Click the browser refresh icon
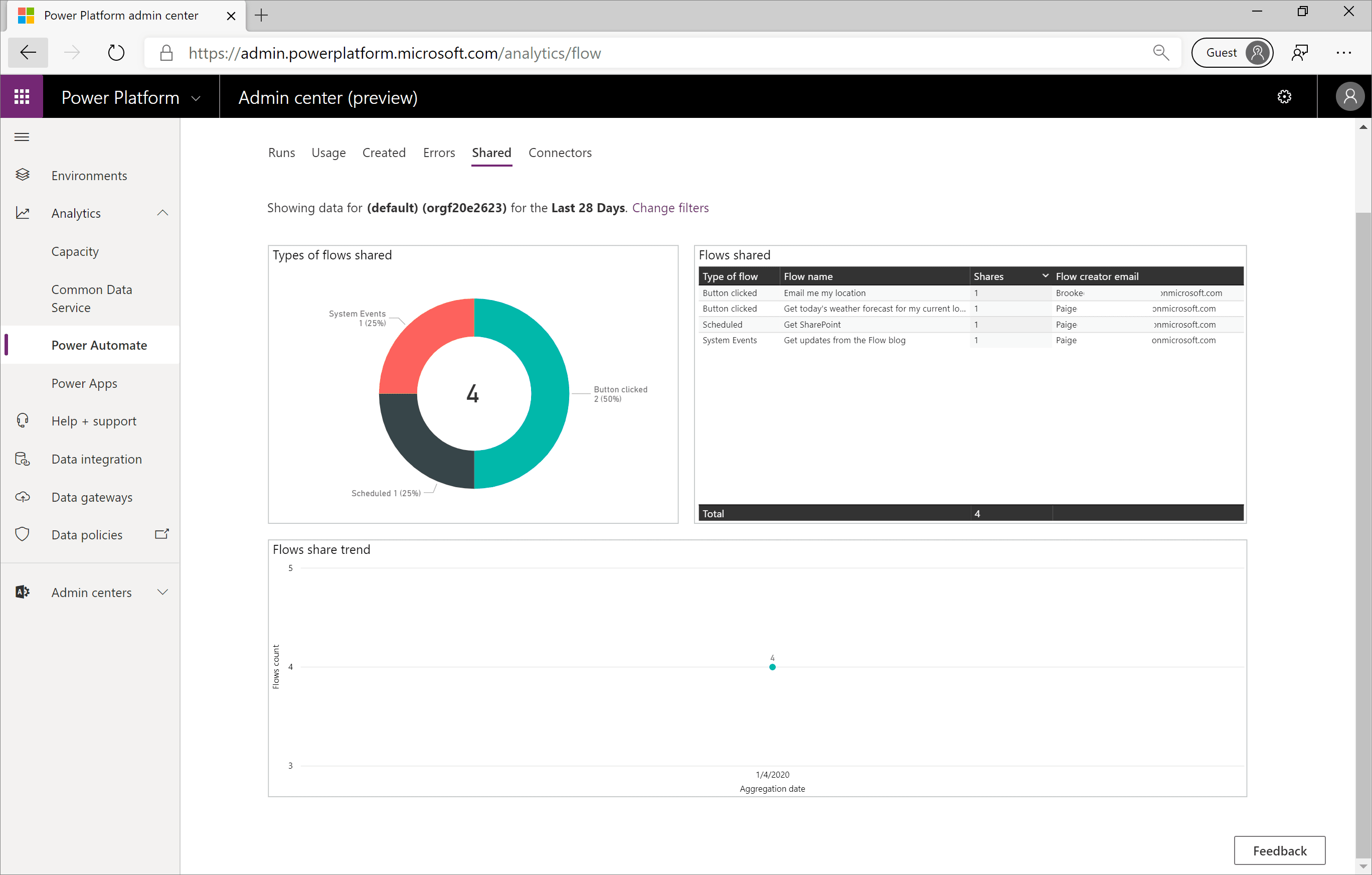The image size is (1372, 875). tap(116, 53)
